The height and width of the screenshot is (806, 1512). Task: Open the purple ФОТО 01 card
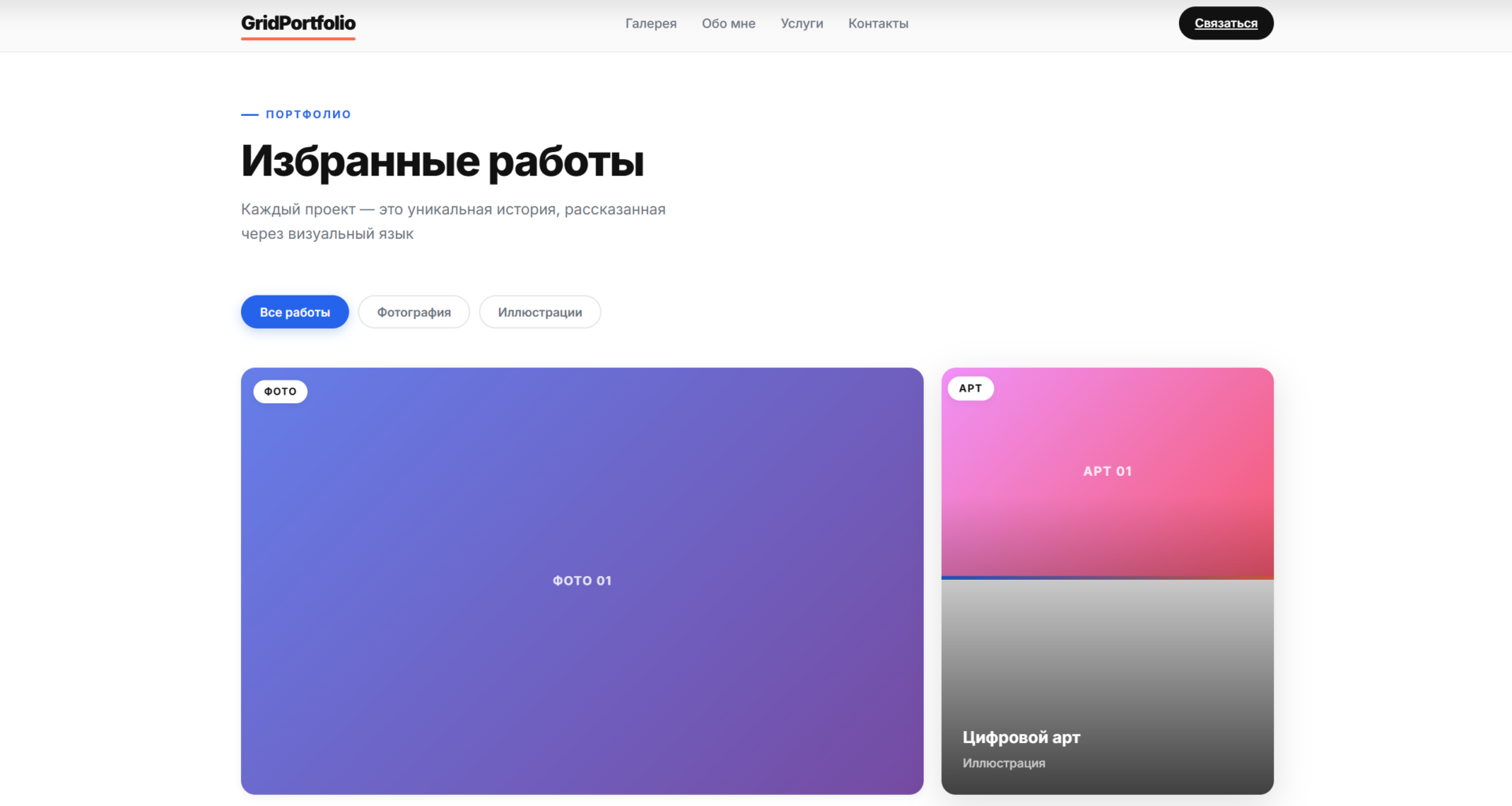pyautogui.click(x=582, y=581)
